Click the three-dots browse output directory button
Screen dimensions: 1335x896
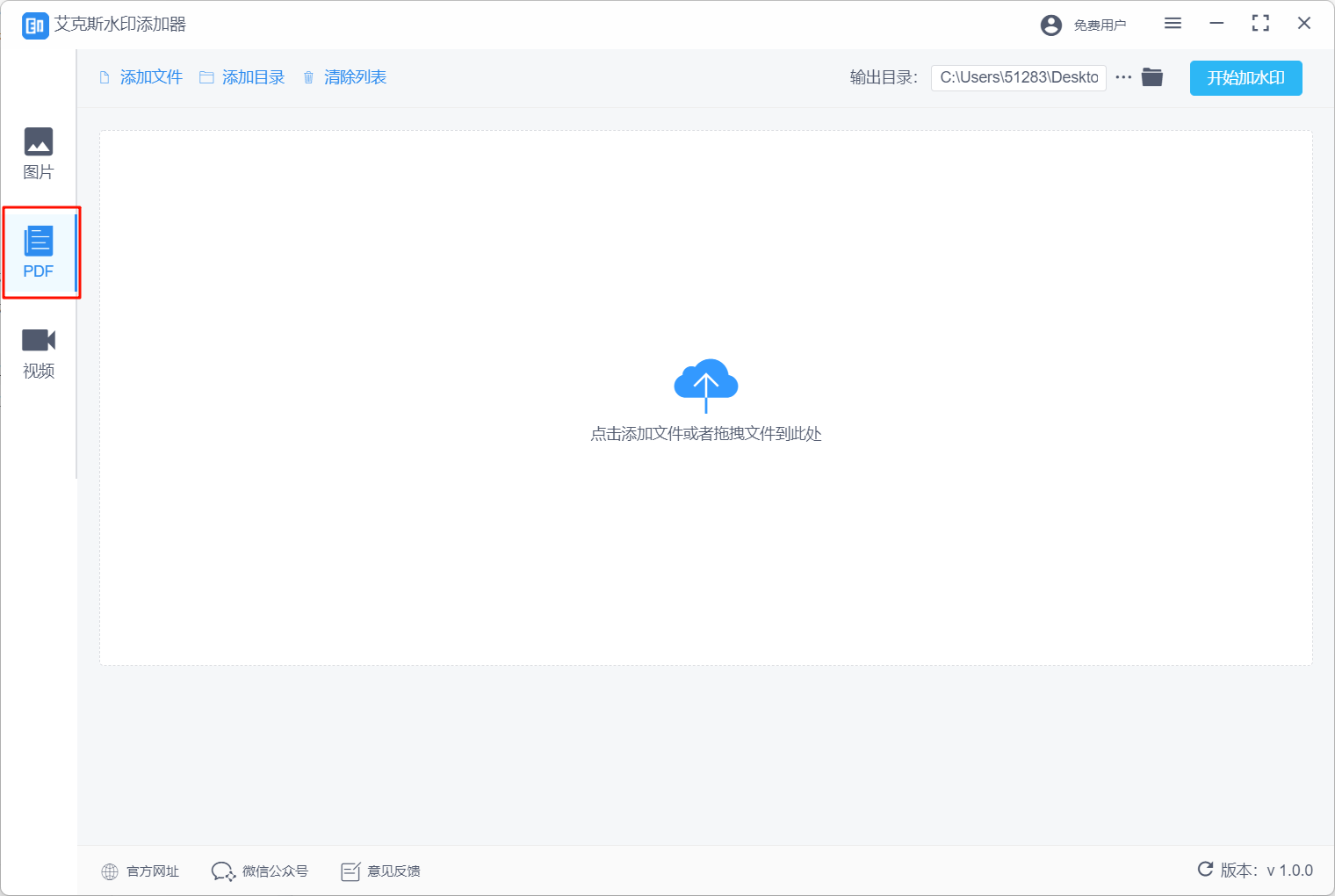click(x=1123, y=77)
